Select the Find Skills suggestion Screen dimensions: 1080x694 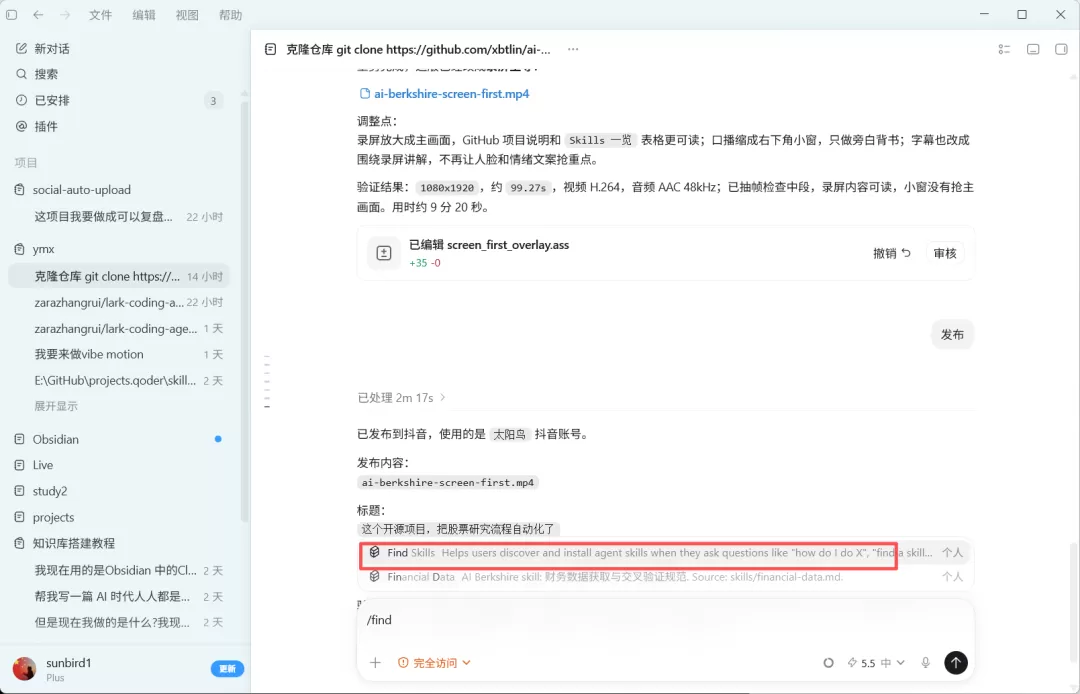tap(665, 552)
